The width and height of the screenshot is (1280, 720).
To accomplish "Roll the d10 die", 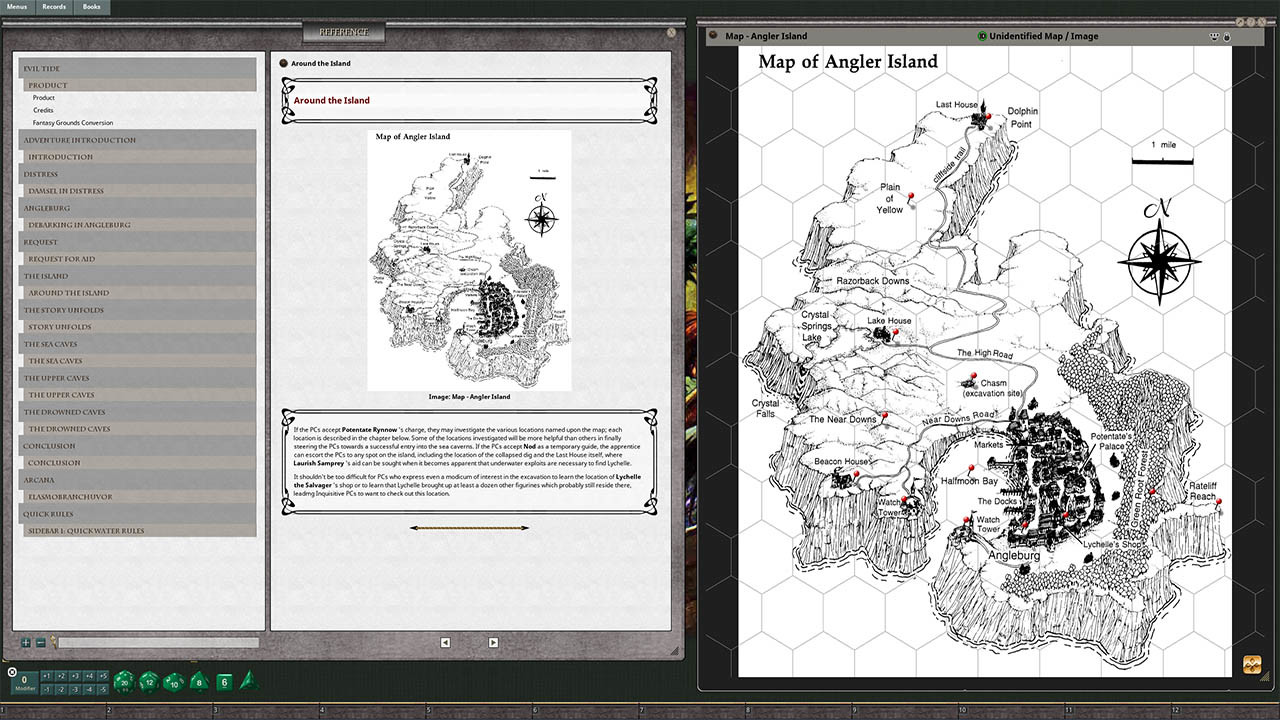I will (x=174, y=683).
